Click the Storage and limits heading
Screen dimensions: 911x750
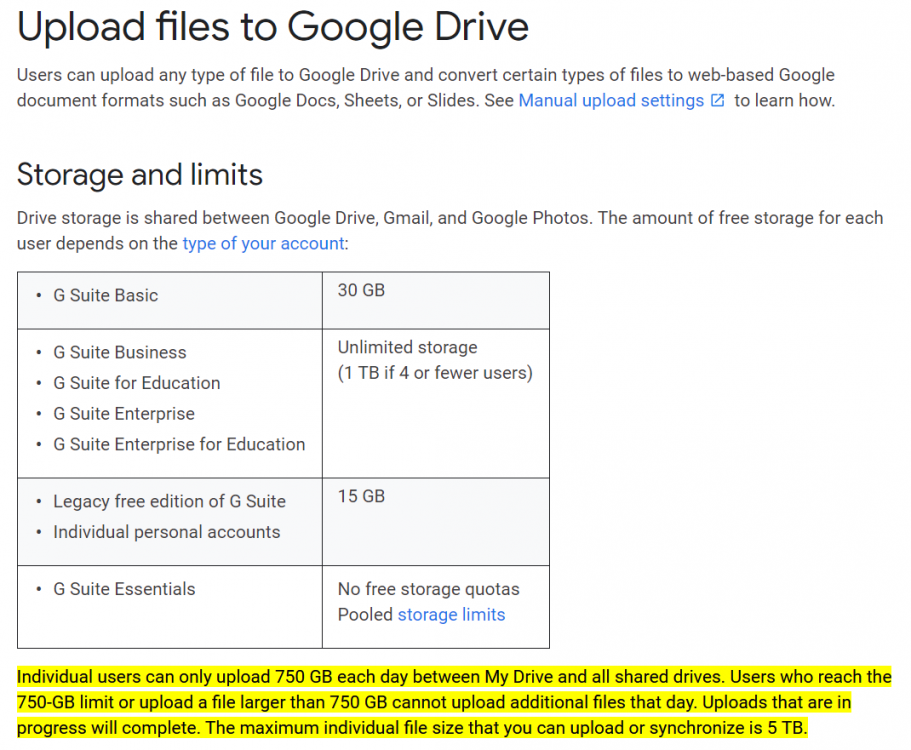click(x=139, y=174)
